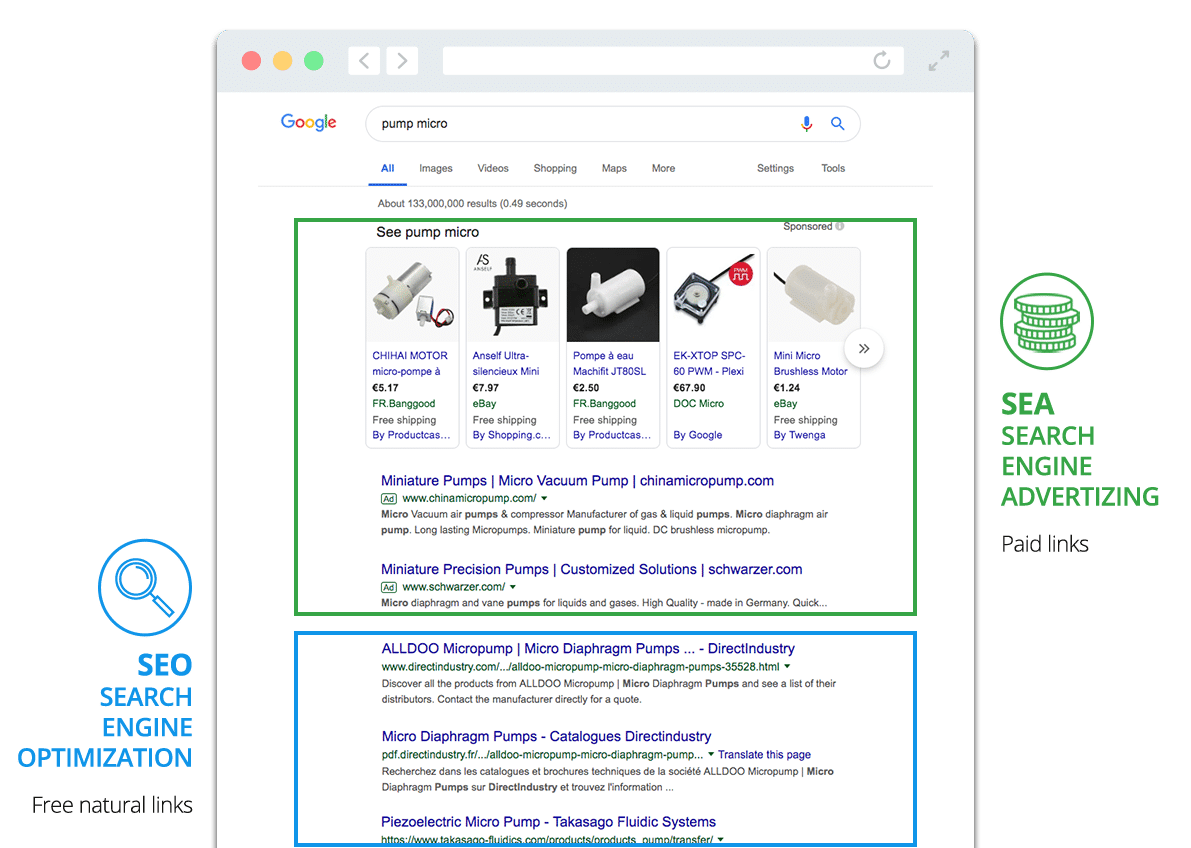Image resolution: width=1191 pixels, height=848 pixels.
Task: Click Translate this page link
Action: click(x=764, y=755)
